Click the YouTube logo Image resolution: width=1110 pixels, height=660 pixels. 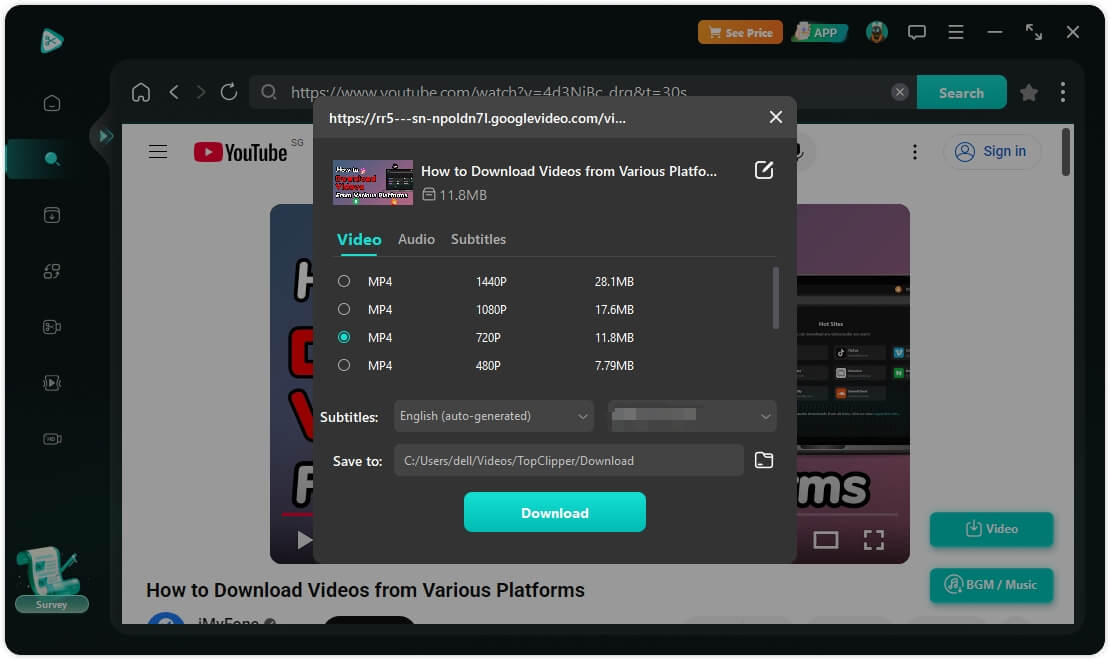click(241, 152)
